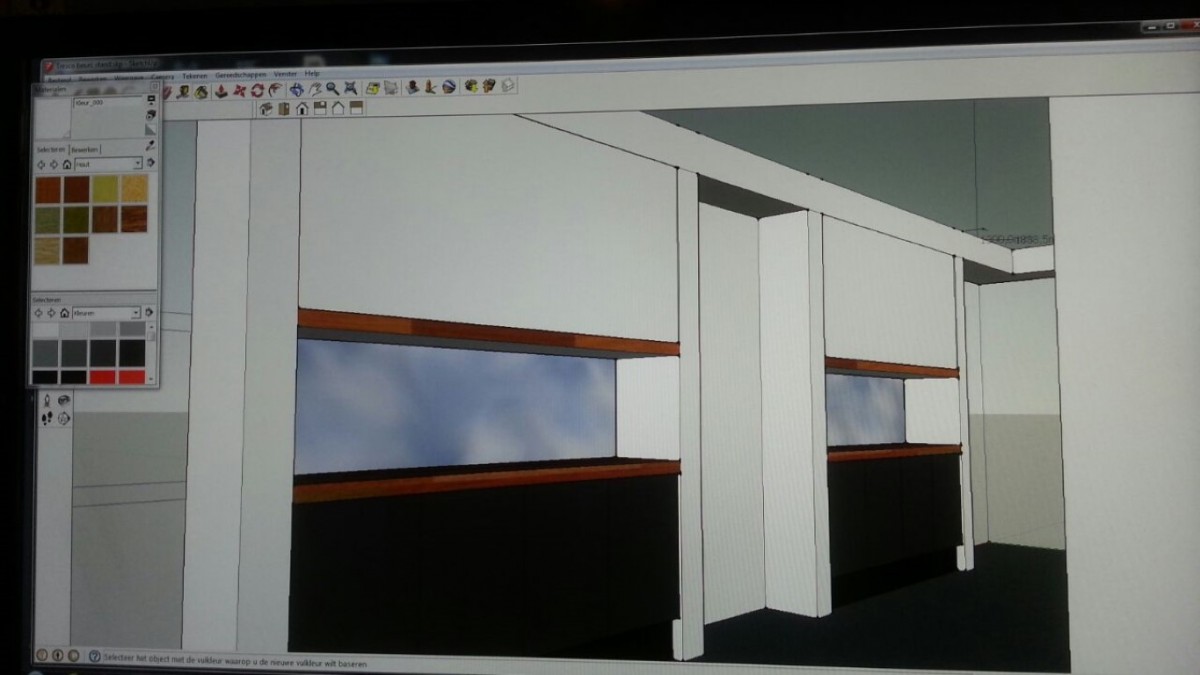
Task: Go home in the Hout material library
Action: pos(66,164)
